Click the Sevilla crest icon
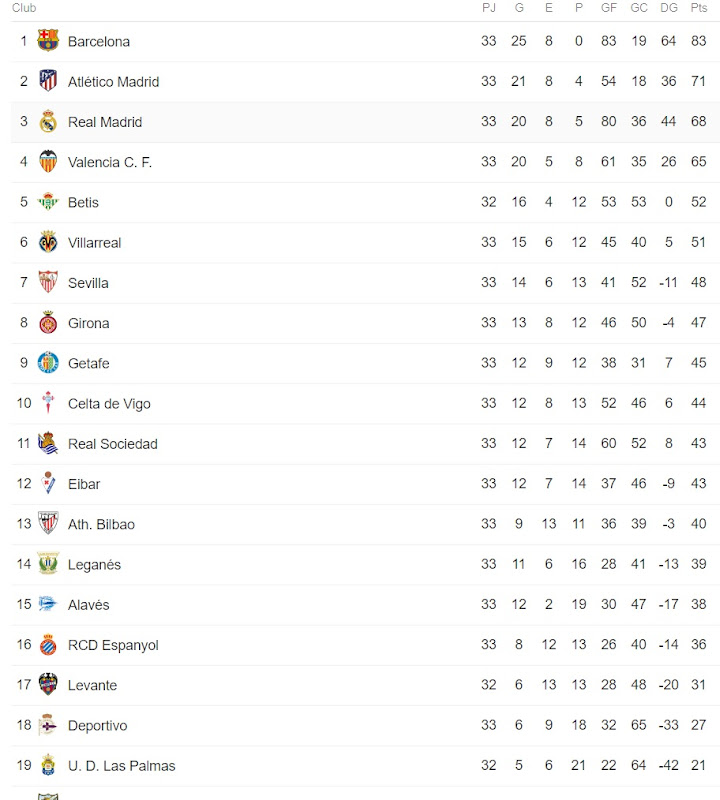 click(48, 283)
